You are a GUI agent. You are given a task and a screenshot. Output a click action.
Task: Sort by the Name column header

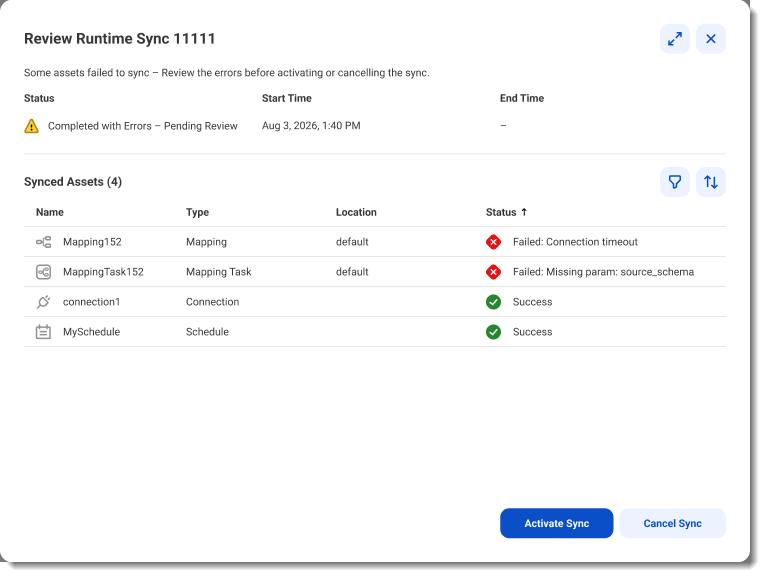point(50,212)
